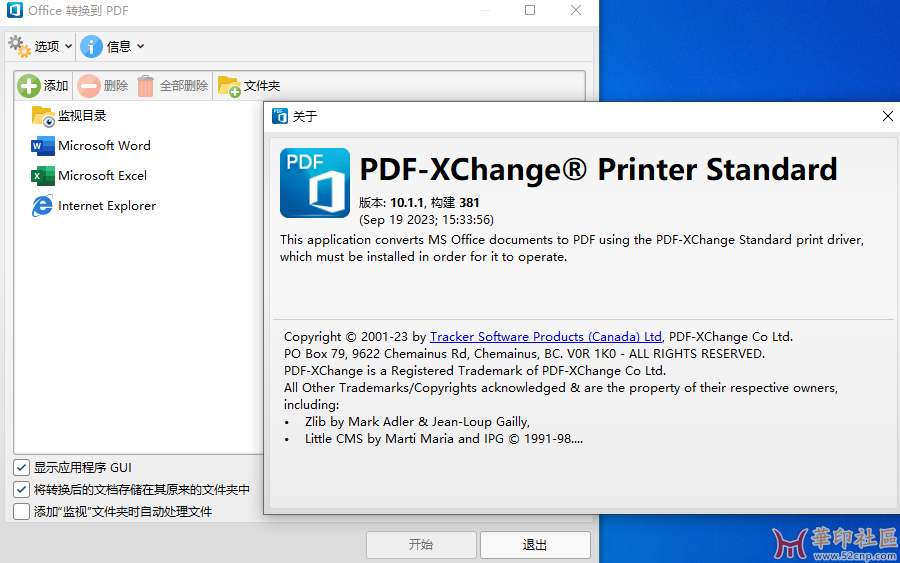This screenshot has width=900, height=563.
Task: Click the PDF-XChange logo in About dialog
Action: (x=315, y=183)
